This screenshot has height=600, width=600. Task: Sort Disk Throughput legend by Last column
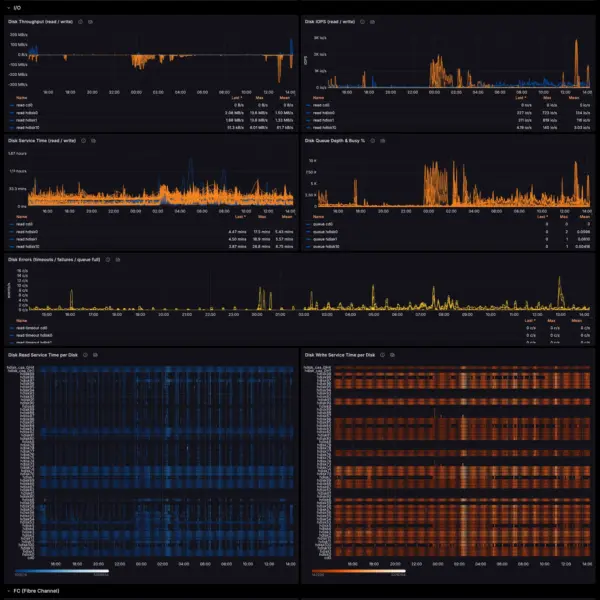click(237, 98)
